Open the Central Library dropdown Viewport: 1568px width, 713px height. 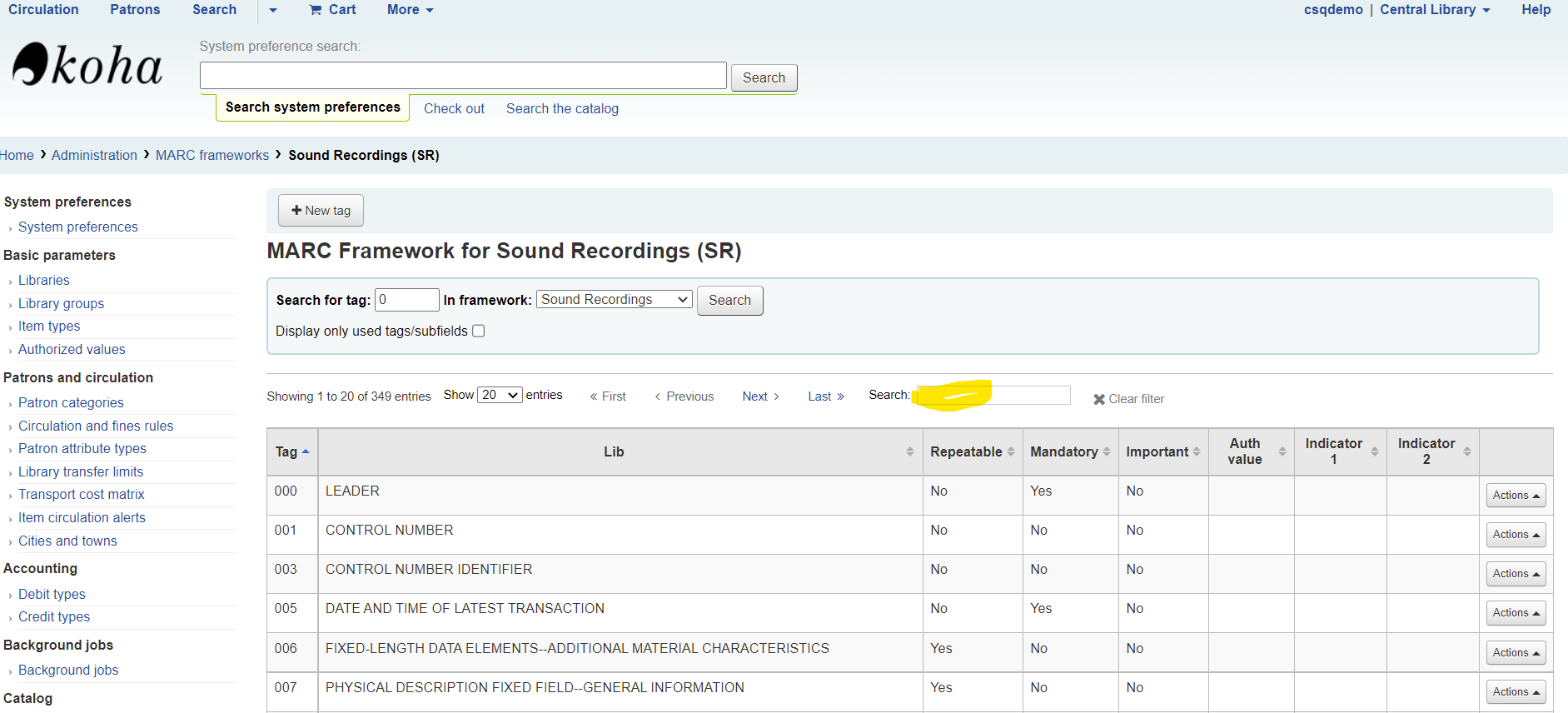point(1435,10)
